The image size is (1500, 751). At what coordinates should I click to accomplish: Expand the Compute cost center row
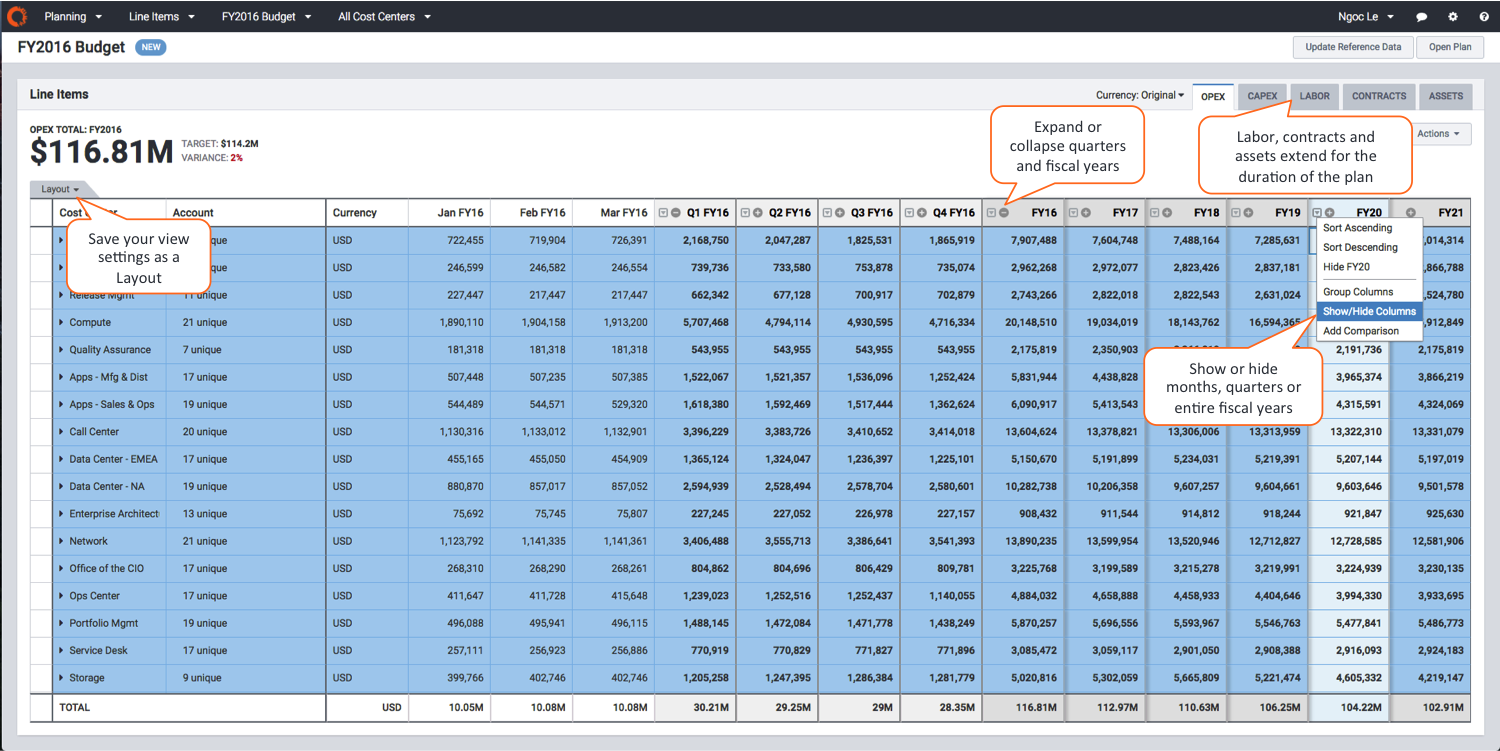click(61, 323)
